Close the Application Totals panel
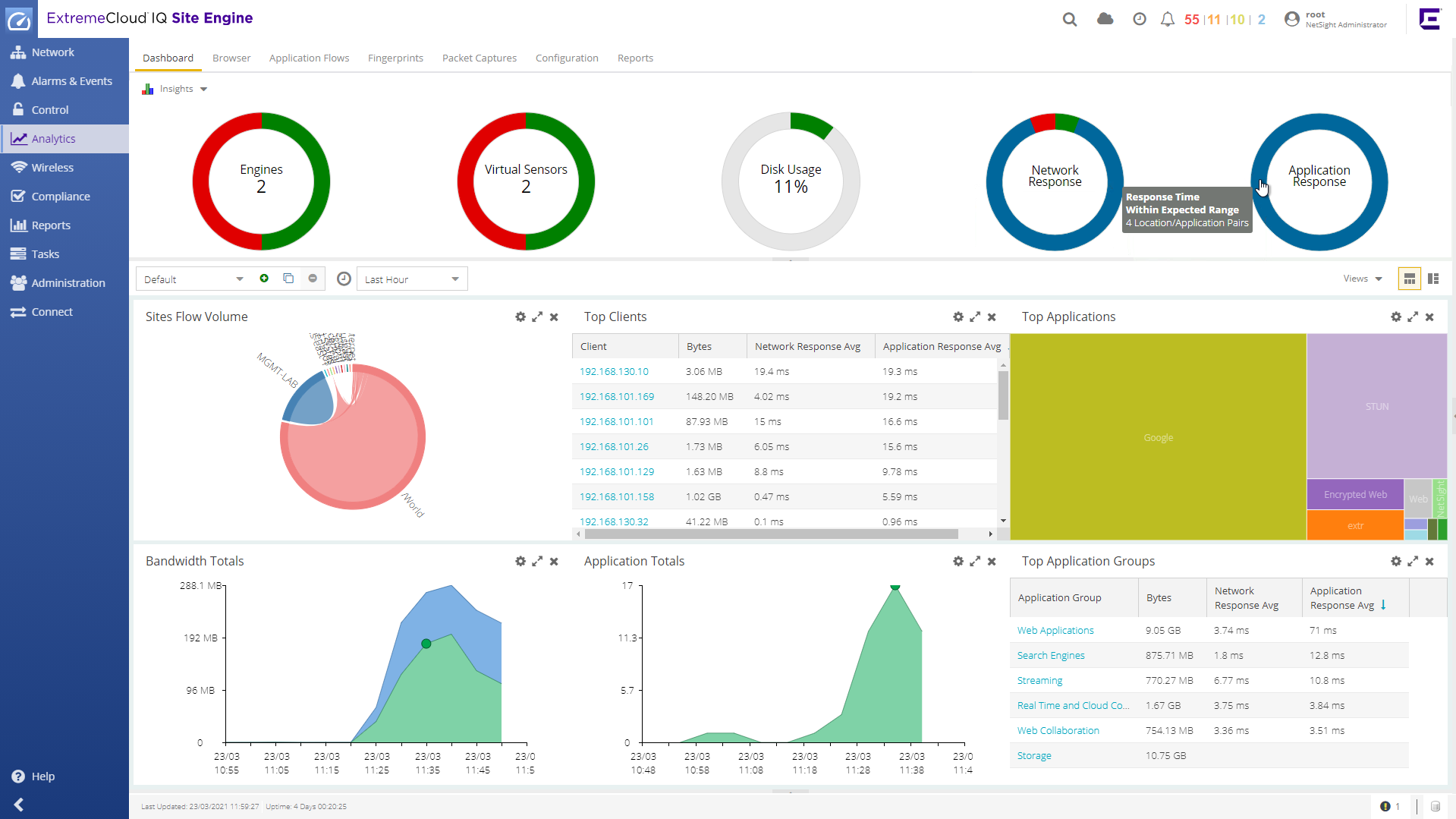 click(x=992, y=561)
